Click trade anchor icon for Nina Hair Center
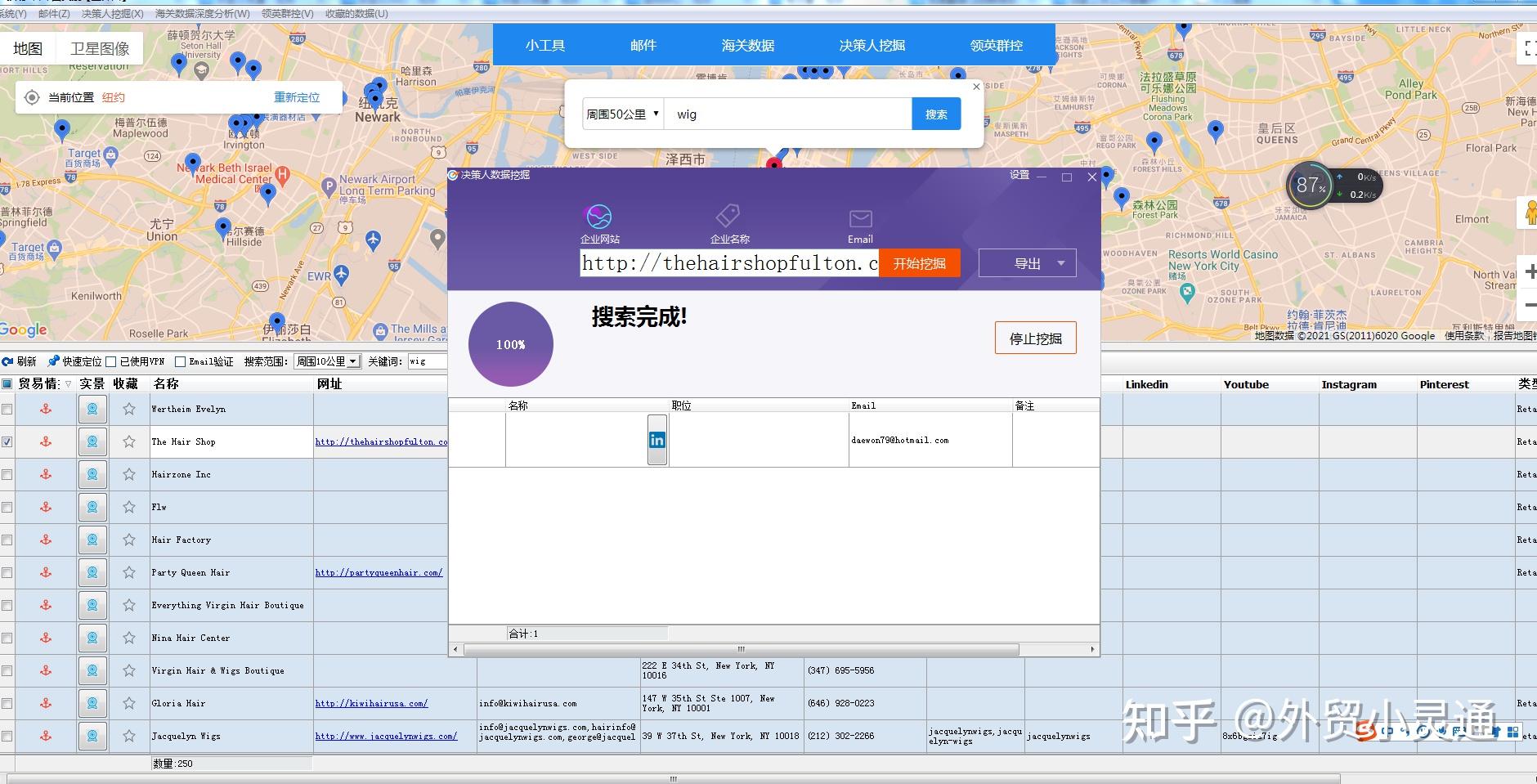 pos(46,638)
